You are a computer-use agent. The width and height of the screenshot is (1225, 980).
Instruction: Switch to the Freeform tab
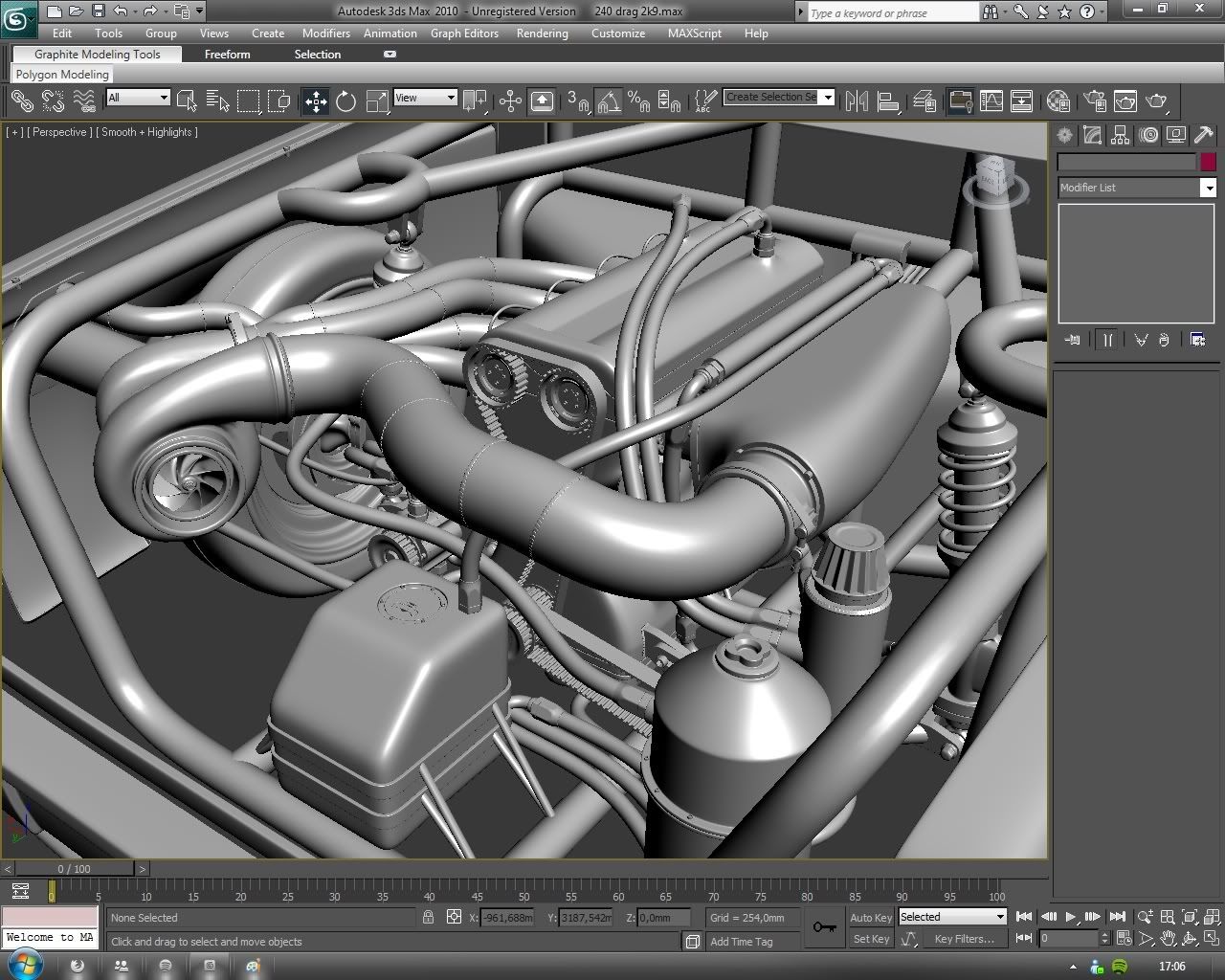227,55
